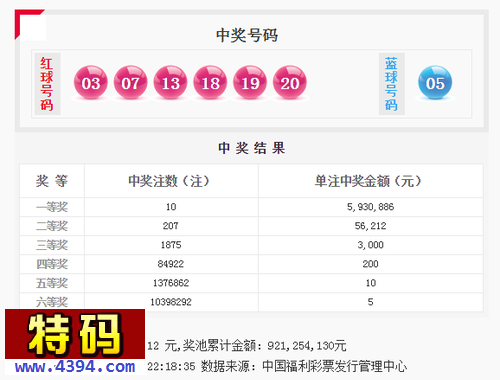Click red ball number 19
This screenshot has height=380, width=500.
coord(250,82)
